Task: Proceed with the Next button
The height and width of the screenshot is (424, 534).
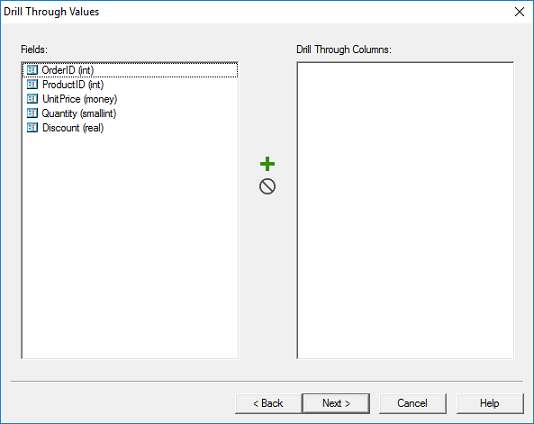Action: click(x=336, y=403)
